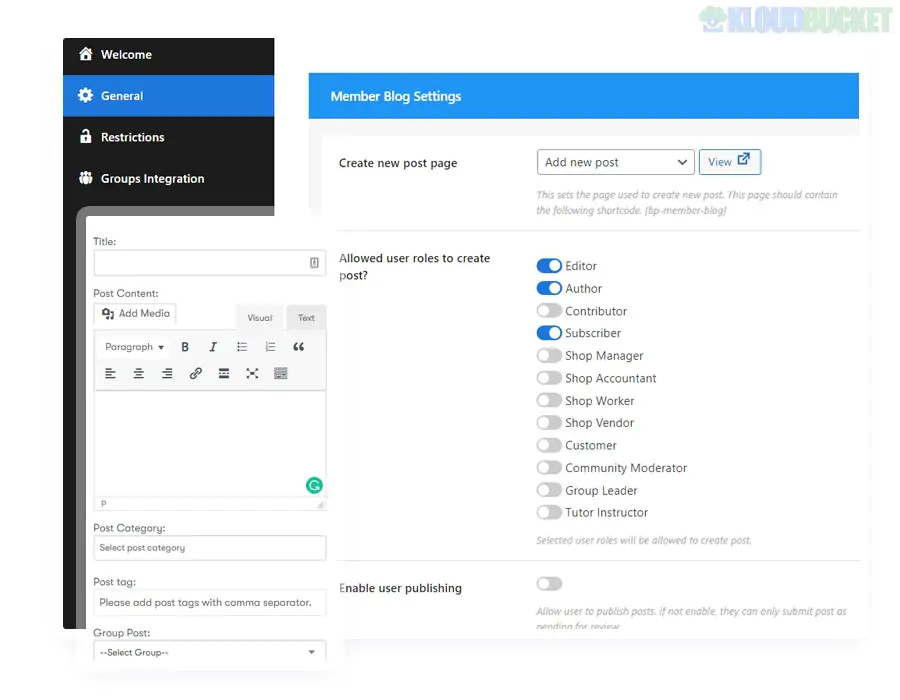The height and width of the screenshot is (700, 900).
Task: Switch to the Text editing tab
Action: (306, 317)
